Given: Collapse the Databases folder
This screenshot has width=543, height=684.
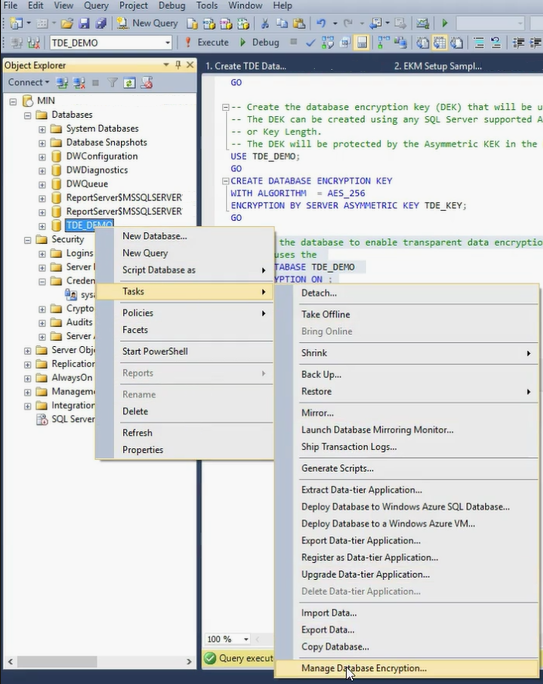Looking at the screenshot, I should 27,115.
